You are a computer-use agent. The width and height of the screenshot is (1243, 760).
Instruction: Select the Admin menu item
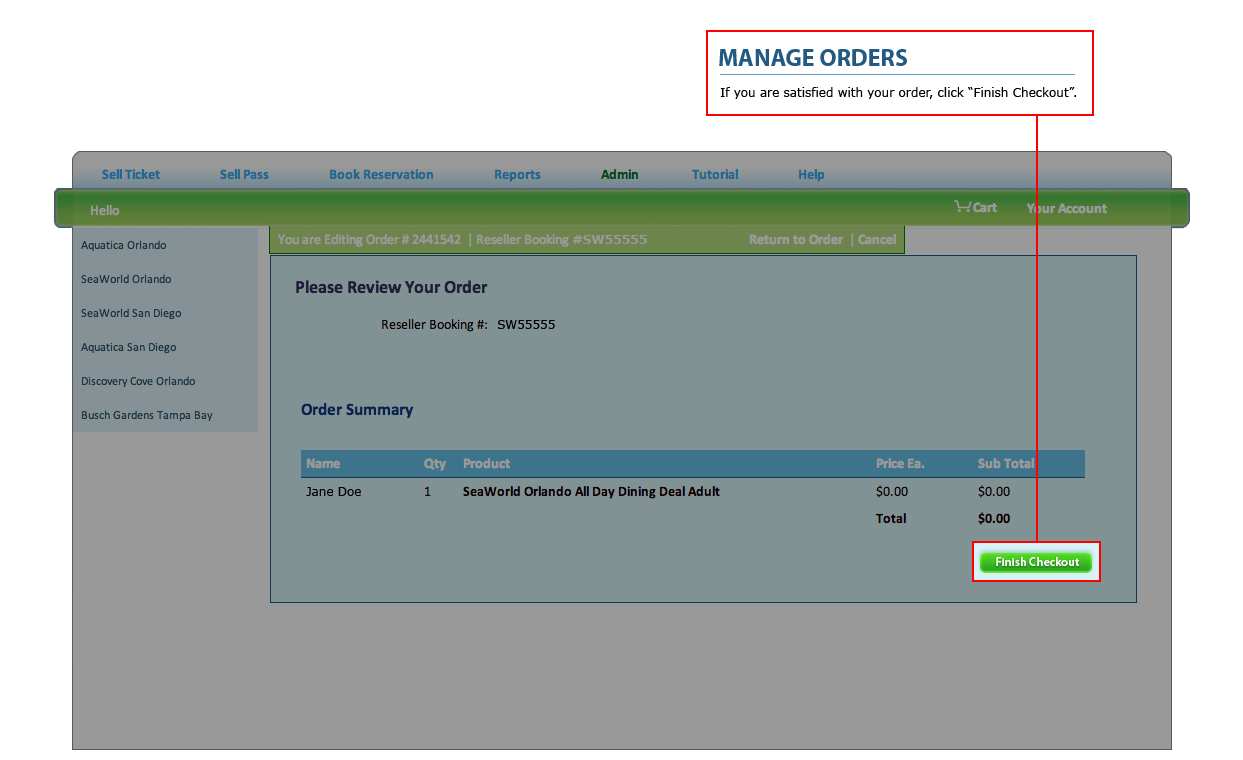[x=619, y=174]
